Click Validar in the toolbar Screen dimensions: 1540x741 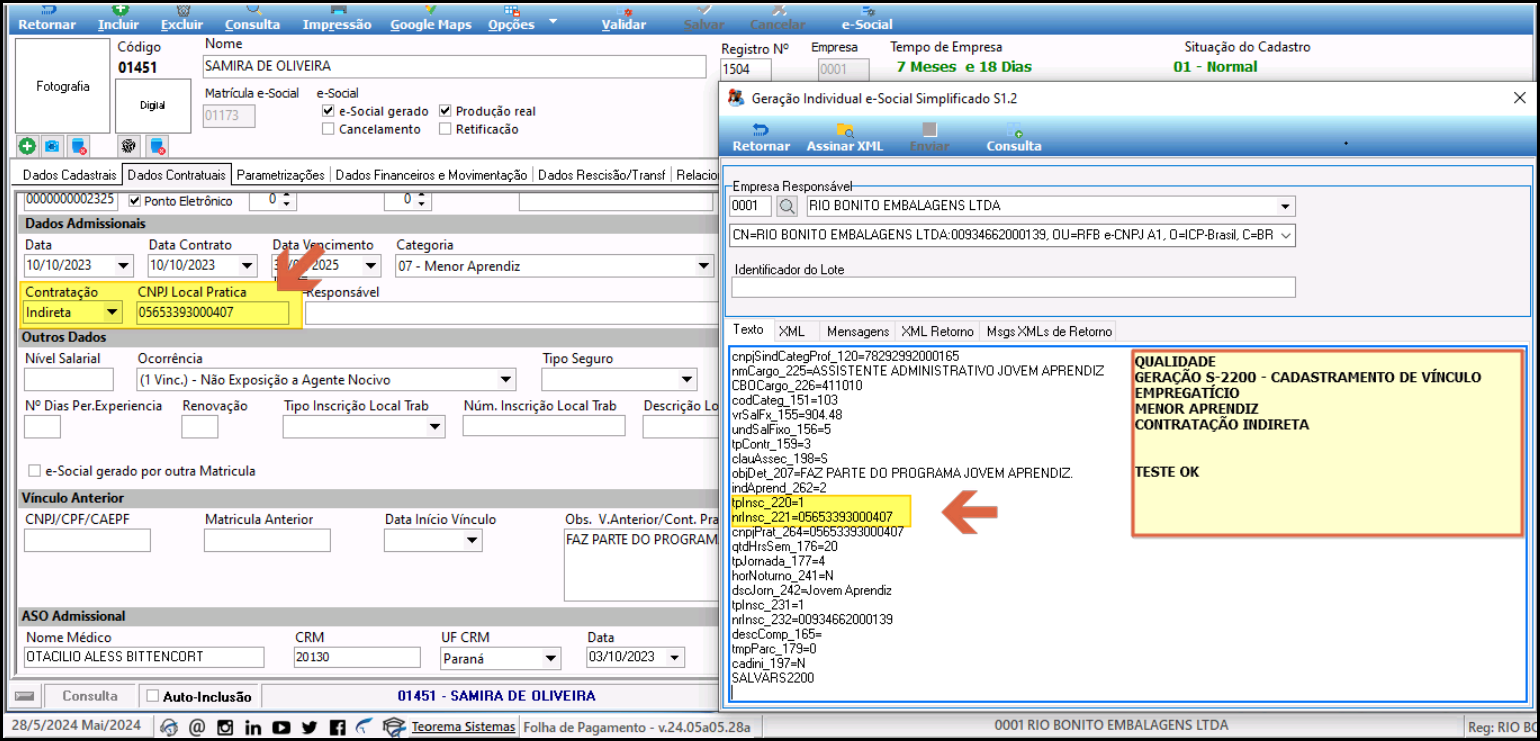tap(624, 18)
